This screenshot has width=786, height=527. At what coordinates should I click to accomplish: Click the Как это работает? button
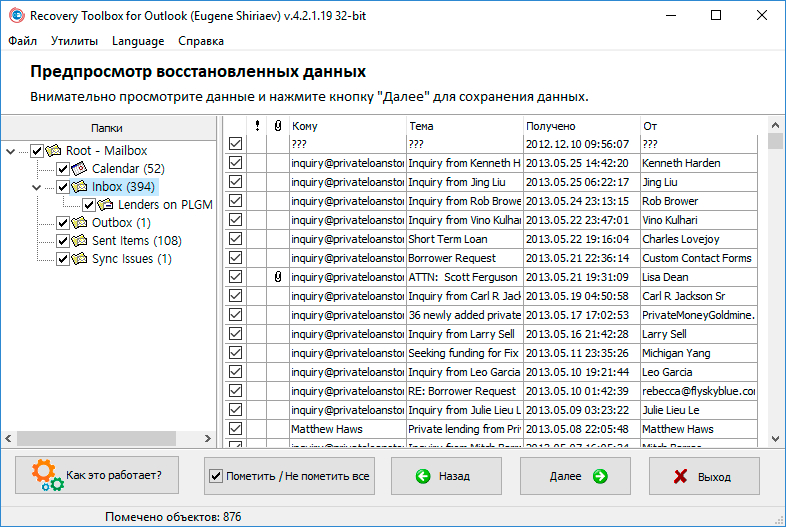[97, 475]
